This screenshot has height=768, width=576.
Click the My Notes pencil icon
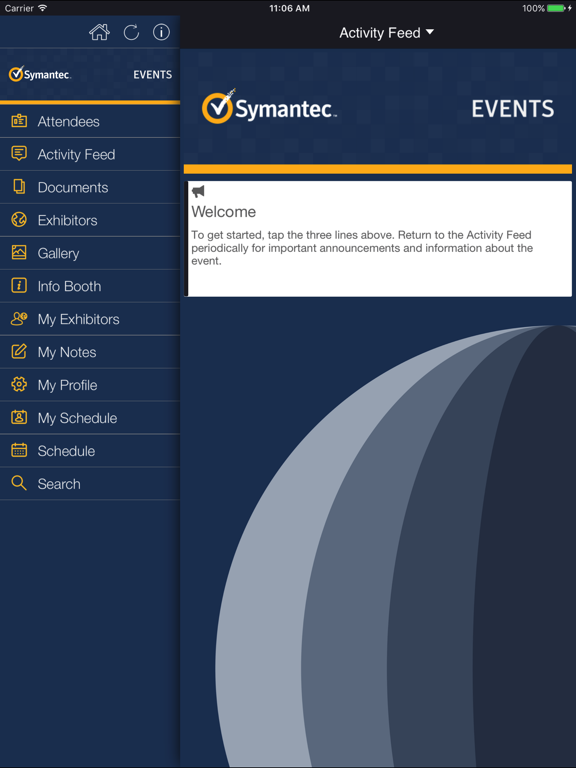19,352
